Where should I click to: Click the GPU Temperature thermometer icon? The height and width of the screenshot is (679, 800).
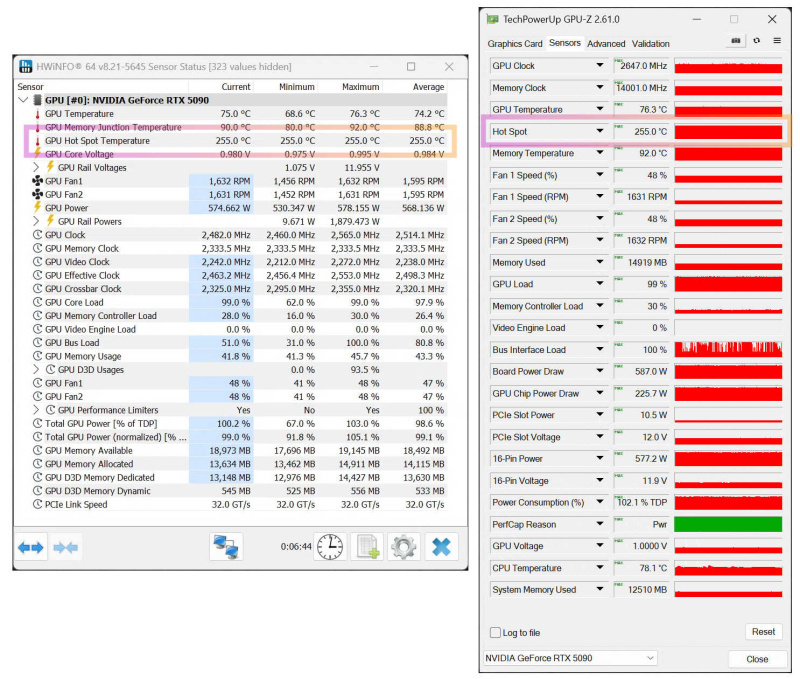(37, 114)
